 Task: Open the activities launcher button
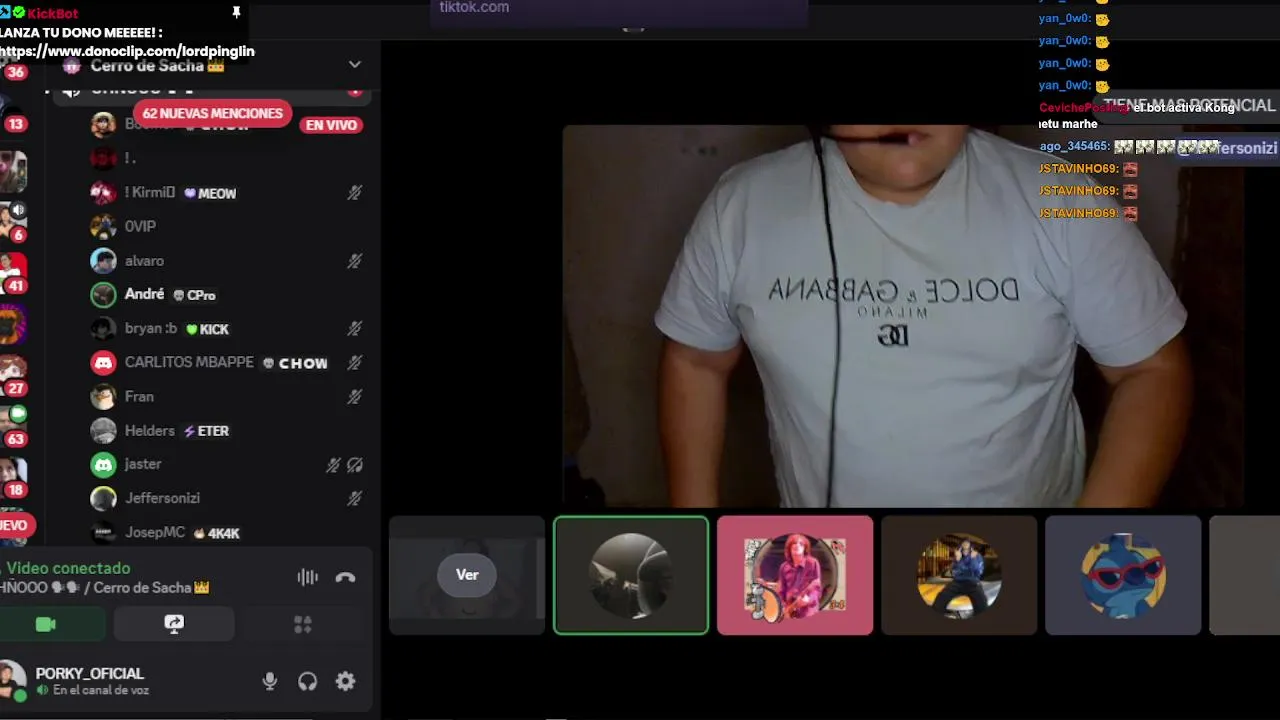coord(303,624)
